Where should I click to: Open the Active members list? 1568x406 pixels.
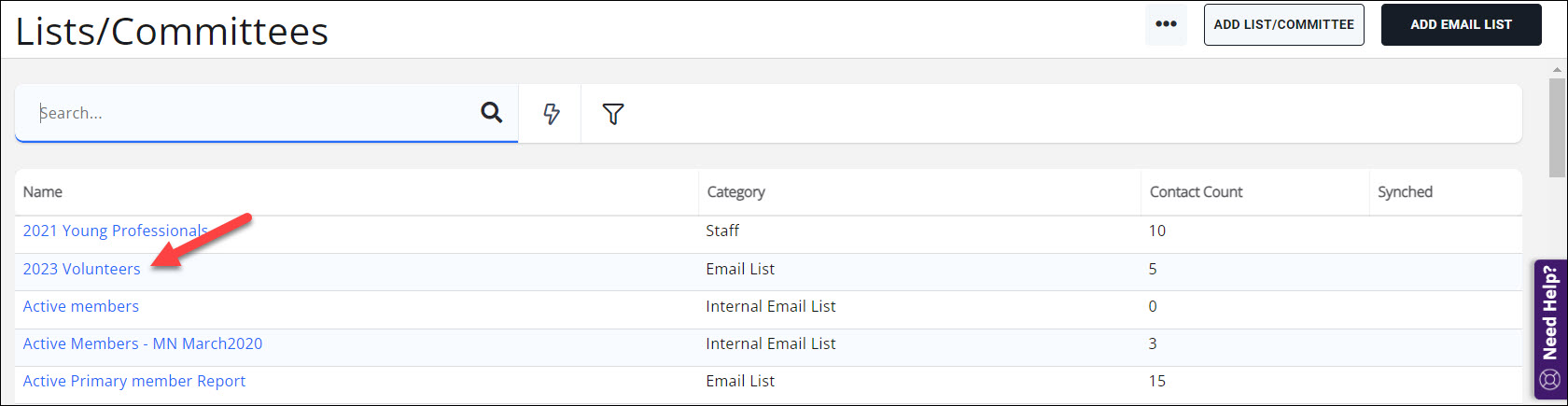(81, 306)
